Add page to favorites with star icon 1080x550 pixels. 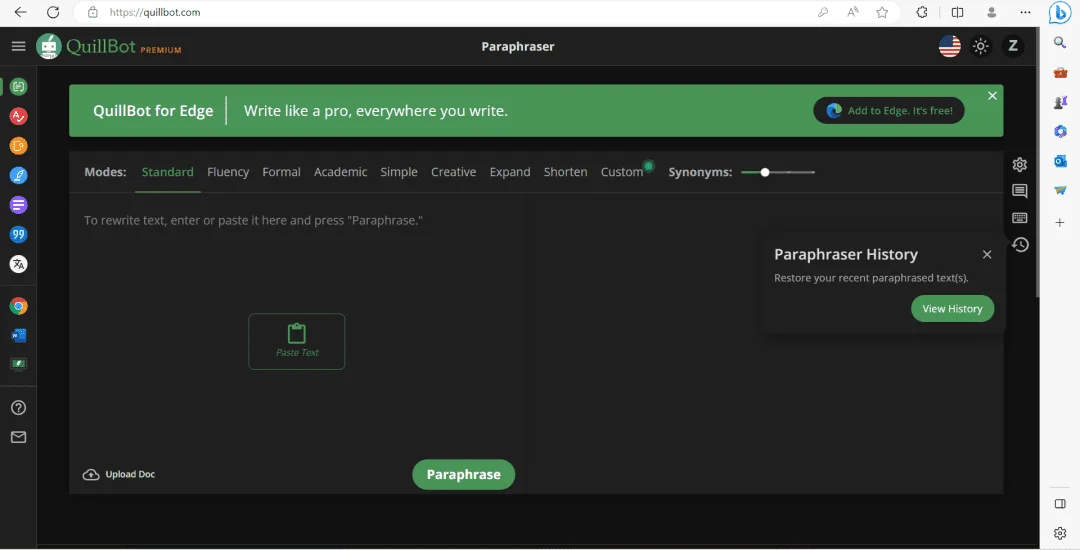(x=882, y=12)
